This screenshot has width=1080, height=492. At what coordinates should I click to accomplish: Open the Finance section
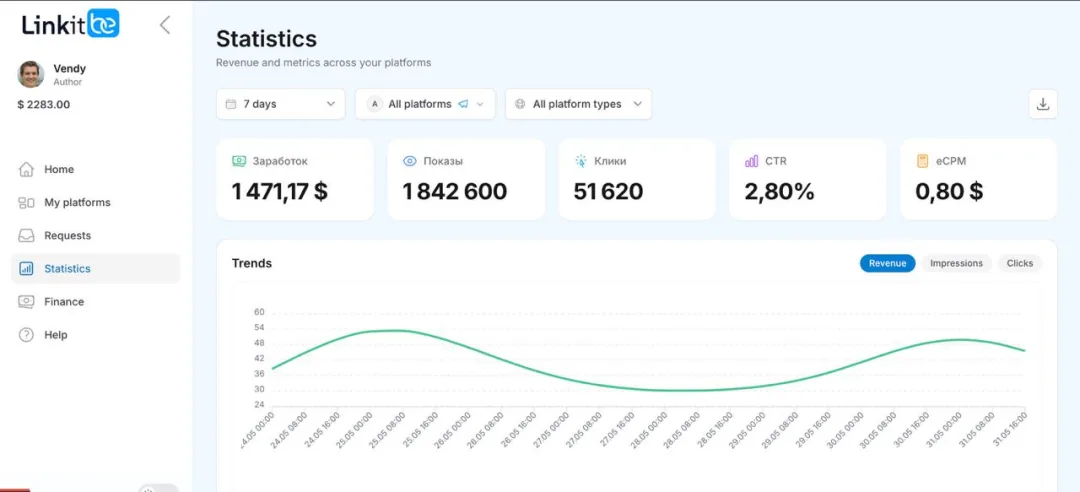point(95,302)
